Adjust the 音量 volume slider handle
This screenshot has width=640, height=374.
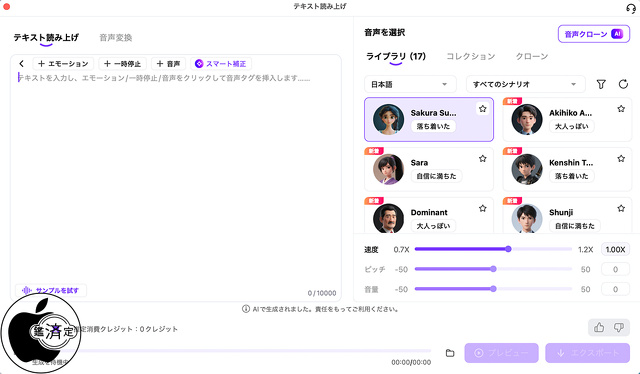click(493, 289)
